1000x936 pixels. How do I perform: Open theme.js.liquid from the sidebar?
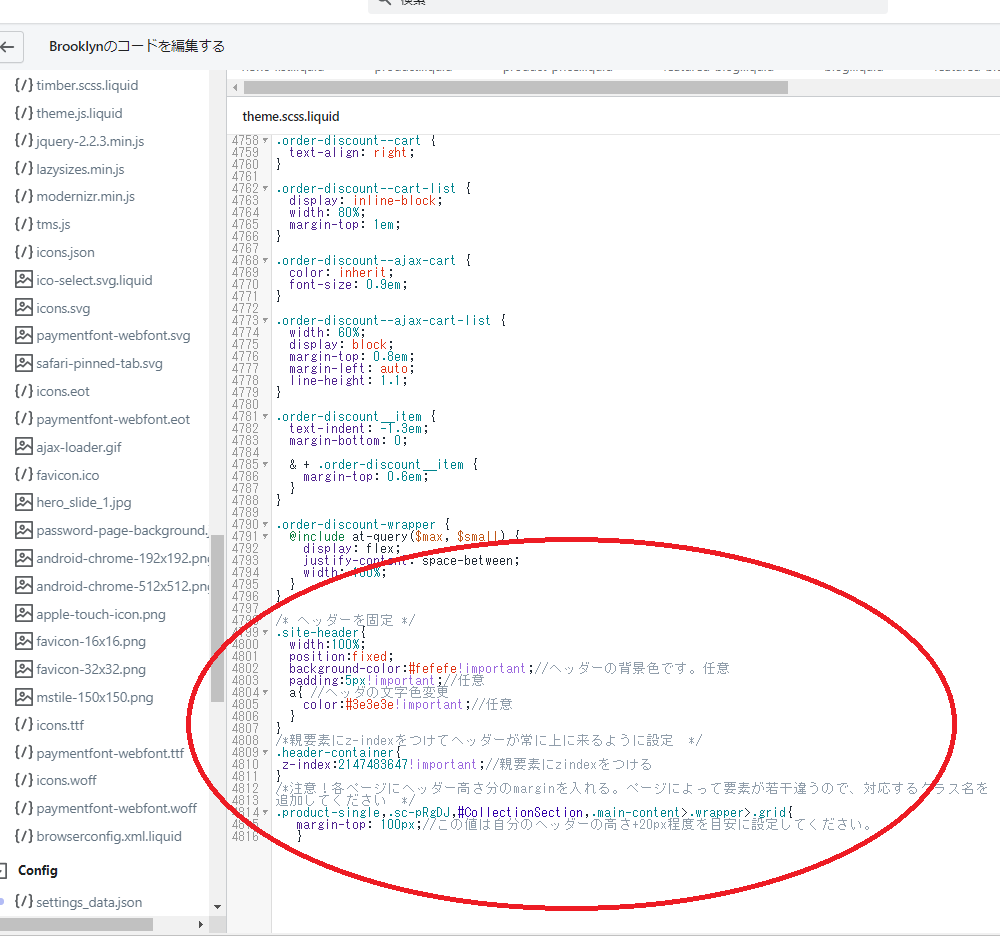(x=78, y=113)
